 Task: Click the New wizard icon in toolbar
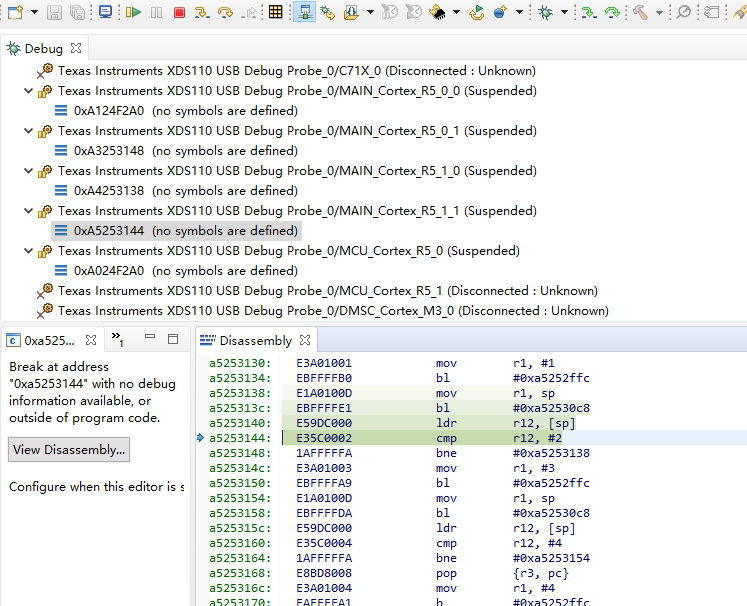(x=15, y=12)
